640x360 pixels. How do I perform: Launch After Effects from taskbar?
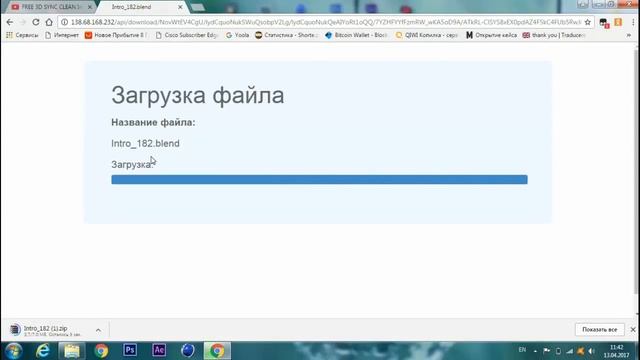(x=159, y=350)
